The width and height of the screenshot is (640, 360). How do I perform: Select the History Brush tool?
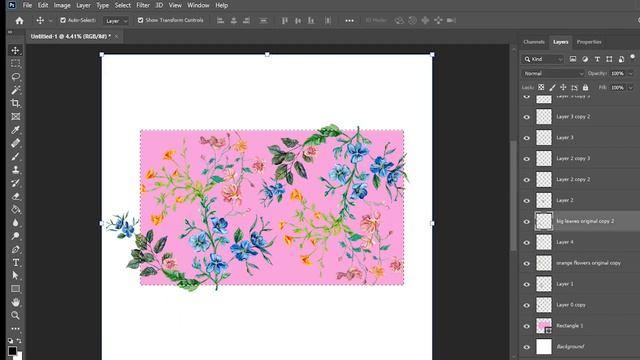pyautogui.click(x=16, y=183)
